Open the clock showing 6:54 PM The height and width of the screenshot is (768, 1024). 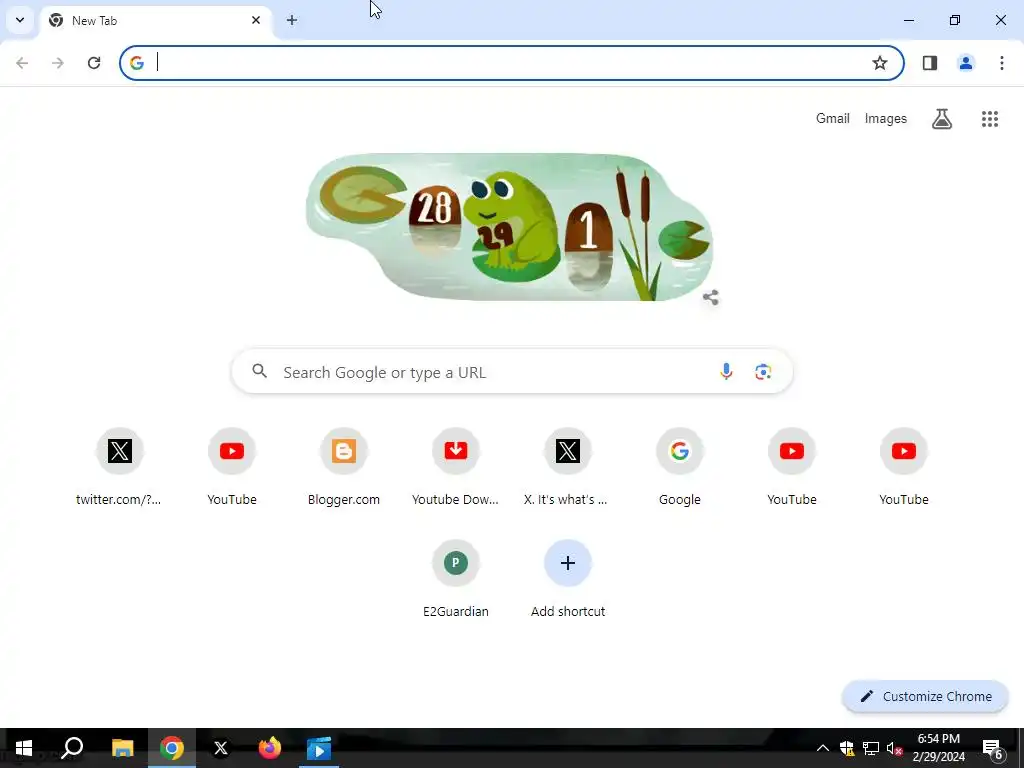click(x=938, y=748)
